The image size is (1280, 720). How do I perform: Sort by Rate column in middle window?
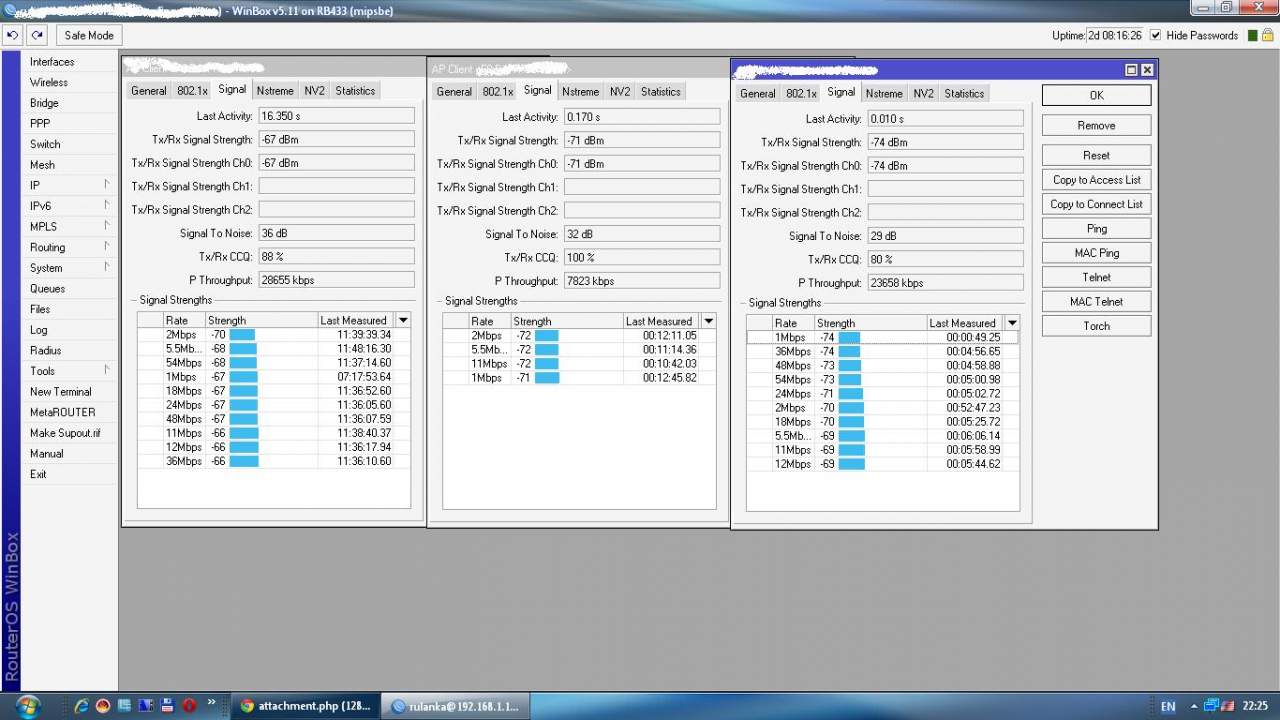click(489, 321)
